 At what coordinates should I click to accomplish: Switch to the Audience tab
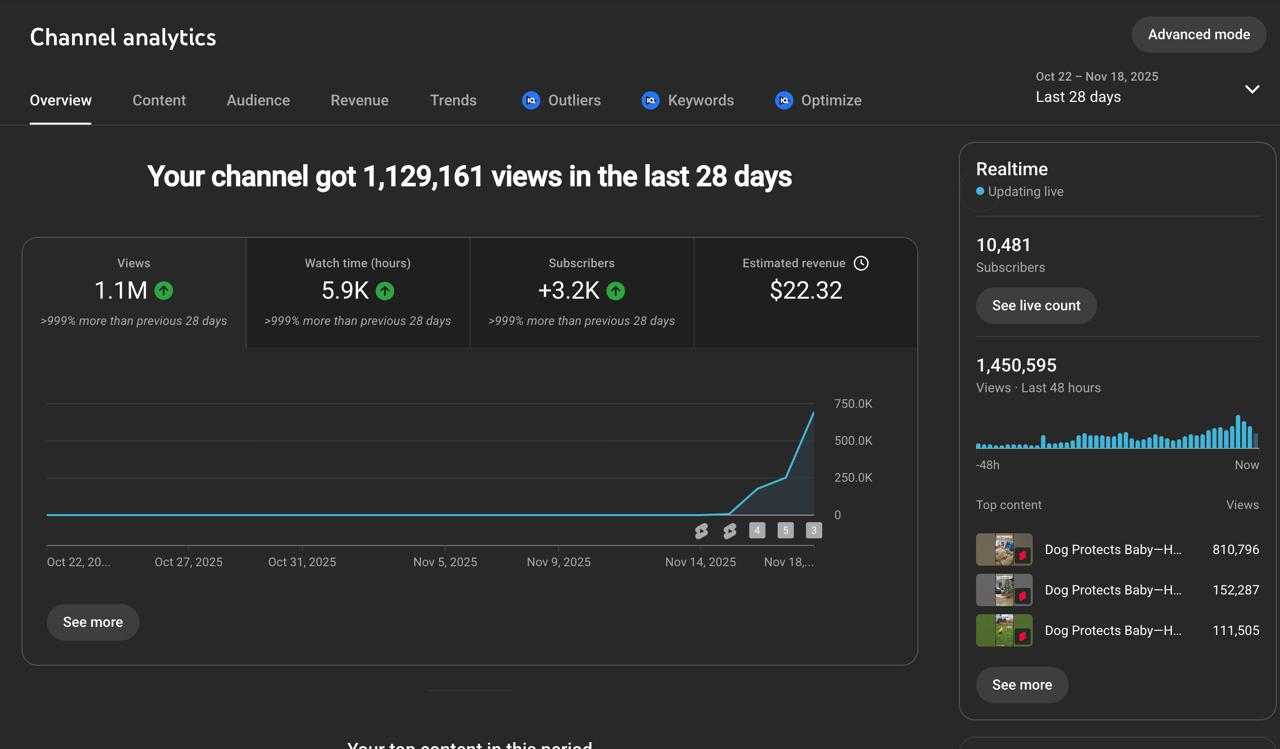click(x=258, y=100)
